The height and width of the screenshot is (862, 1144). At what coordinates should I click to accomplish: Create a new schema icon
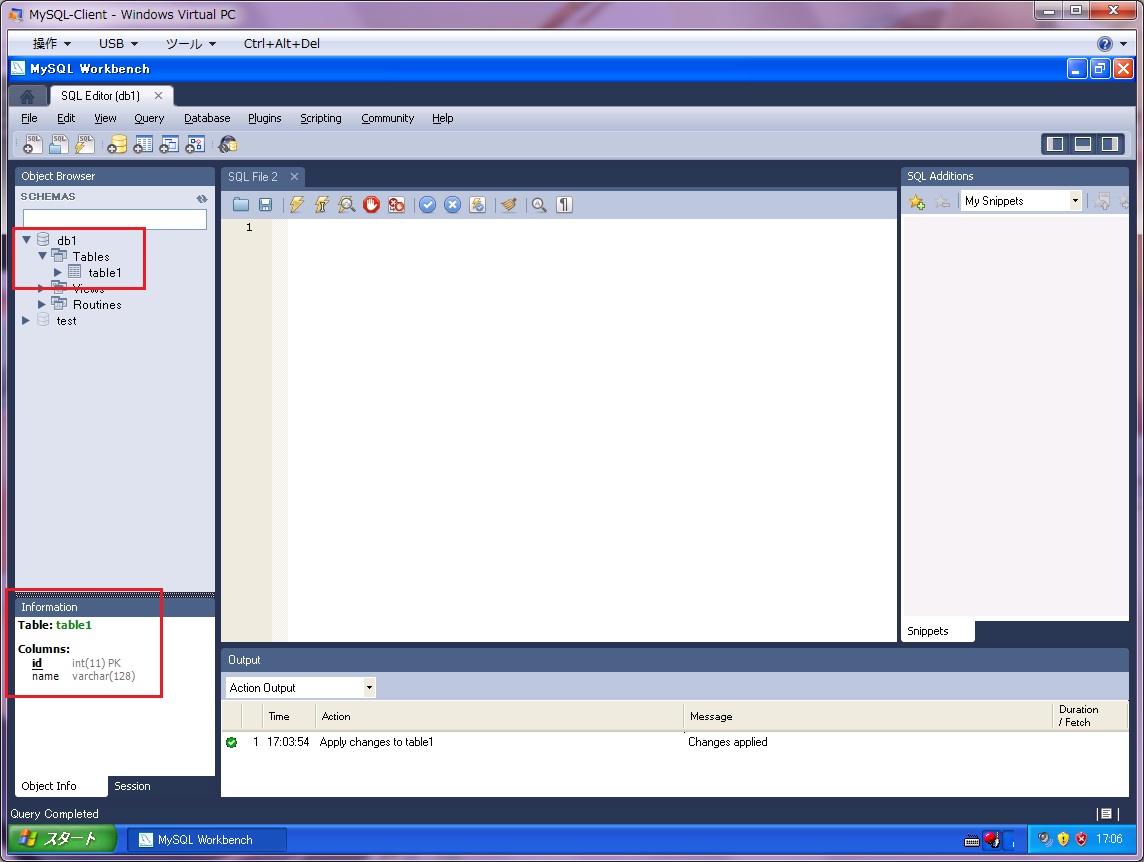click(117, 145)
